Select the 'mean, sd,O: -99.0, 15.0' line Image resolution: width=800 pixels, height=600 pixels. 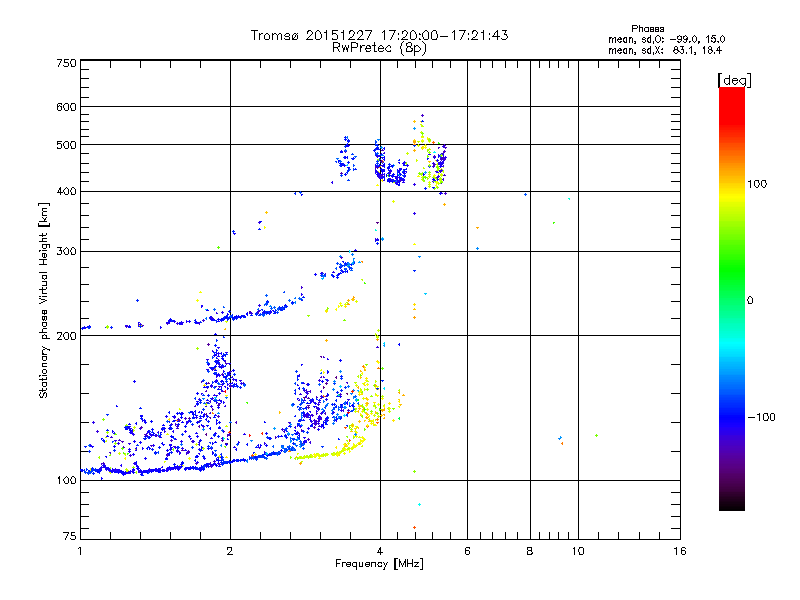coord(666,39)
